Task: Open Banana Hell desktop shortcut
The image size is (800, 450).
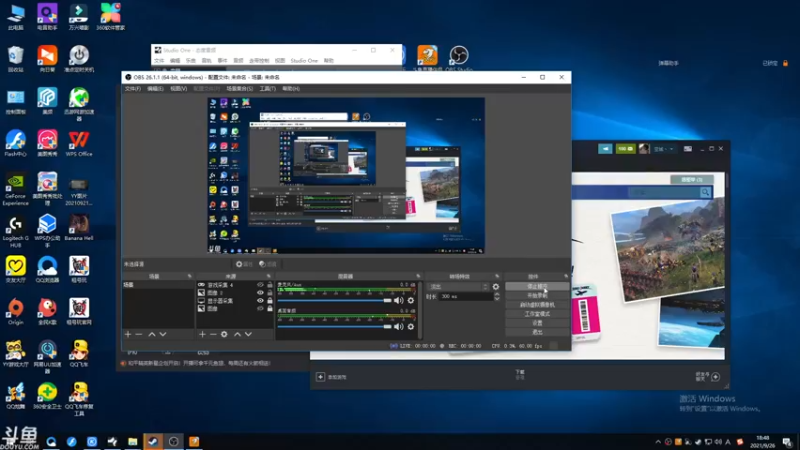Action: [79, 228]
